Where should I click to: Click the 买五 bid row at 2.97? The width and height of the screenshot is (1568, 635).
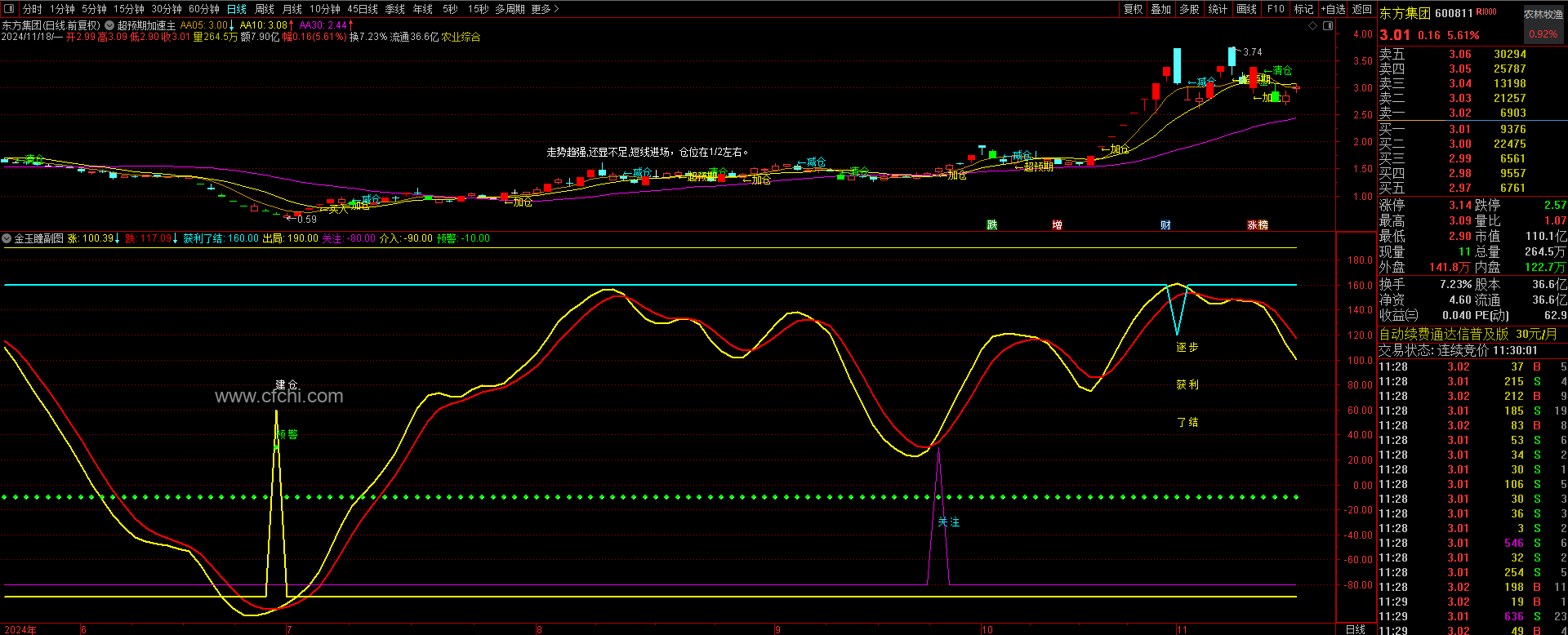[x=1472, y=188]
